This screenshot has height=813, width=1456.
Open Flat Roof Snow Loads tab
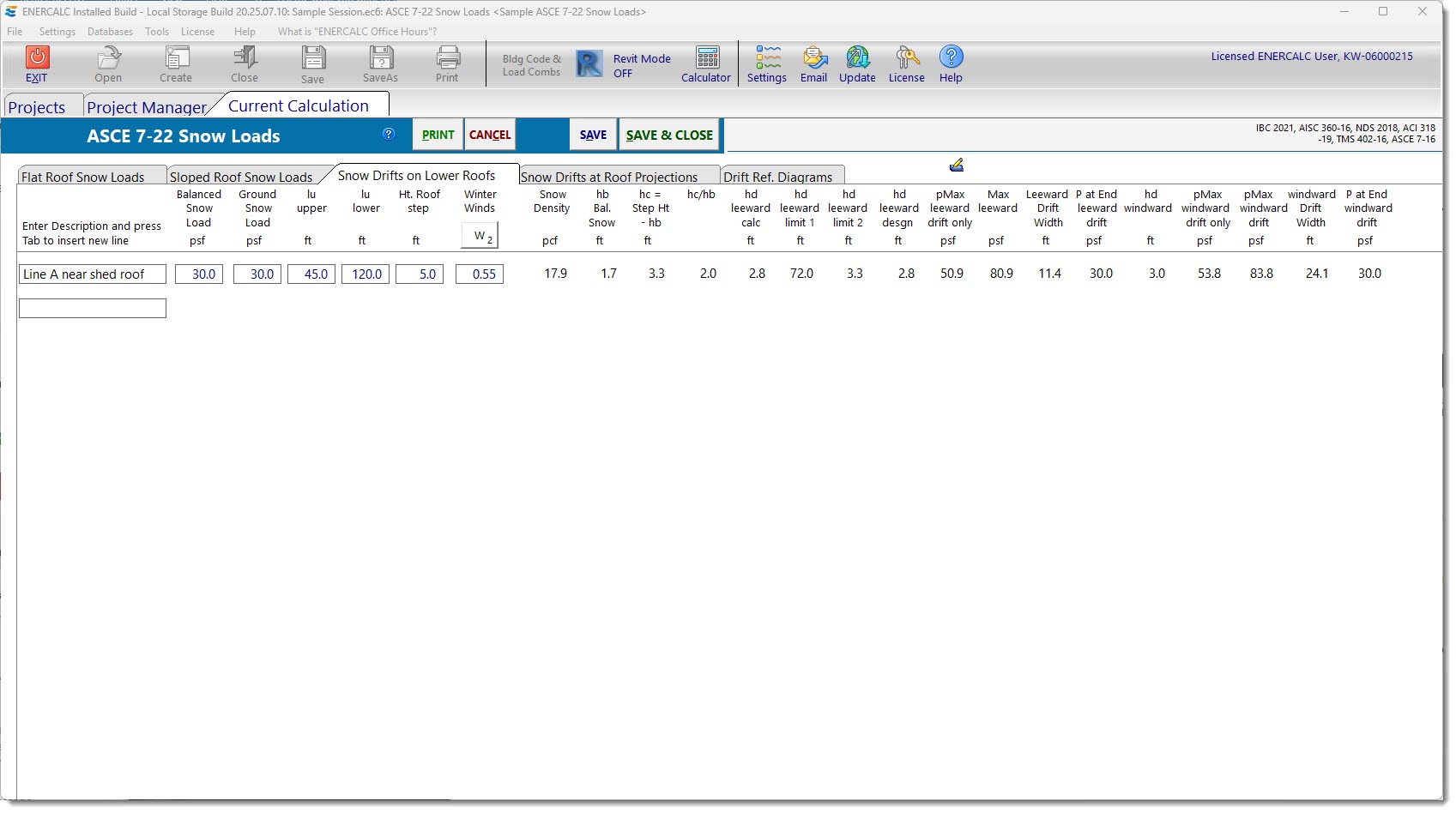click(x=91, y=177)
